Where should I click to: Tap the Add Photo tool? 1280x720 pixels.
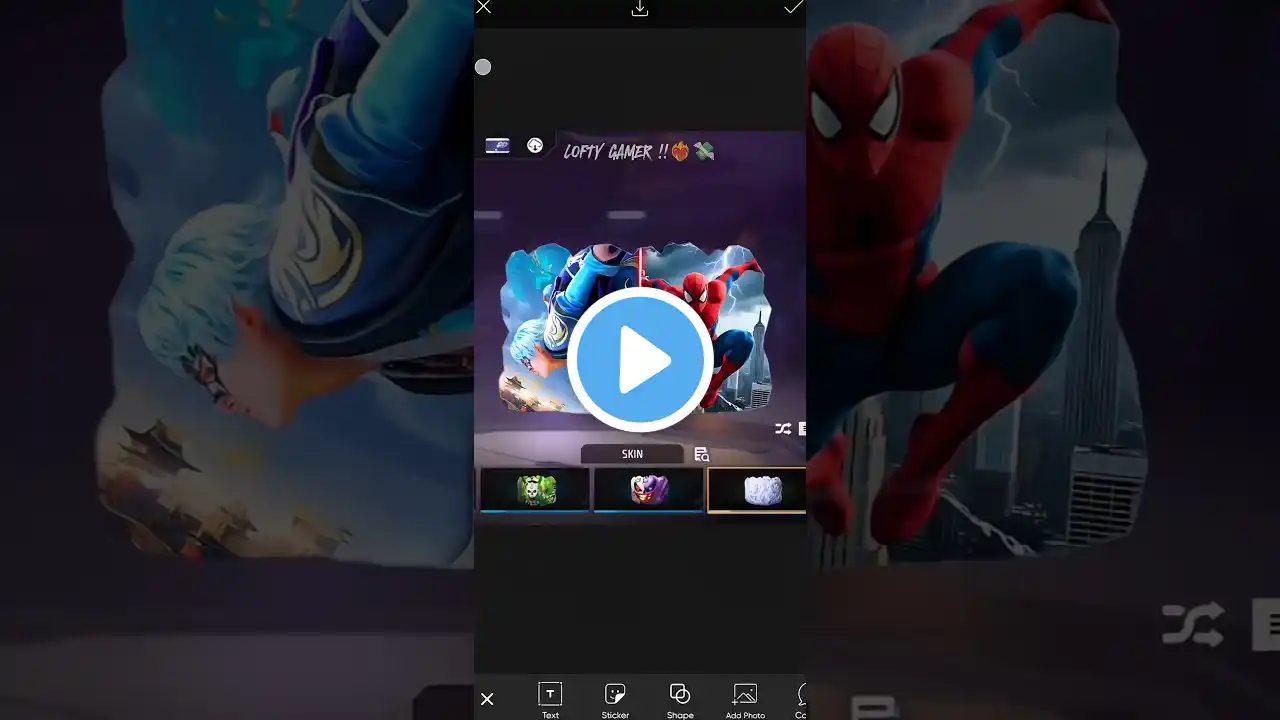coord(745,700)
